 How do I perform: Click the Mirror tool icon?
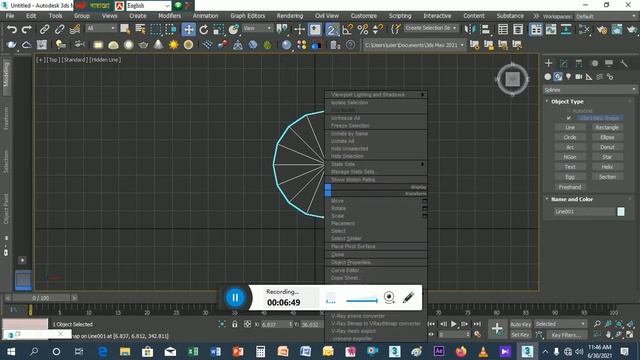[470, 29]
